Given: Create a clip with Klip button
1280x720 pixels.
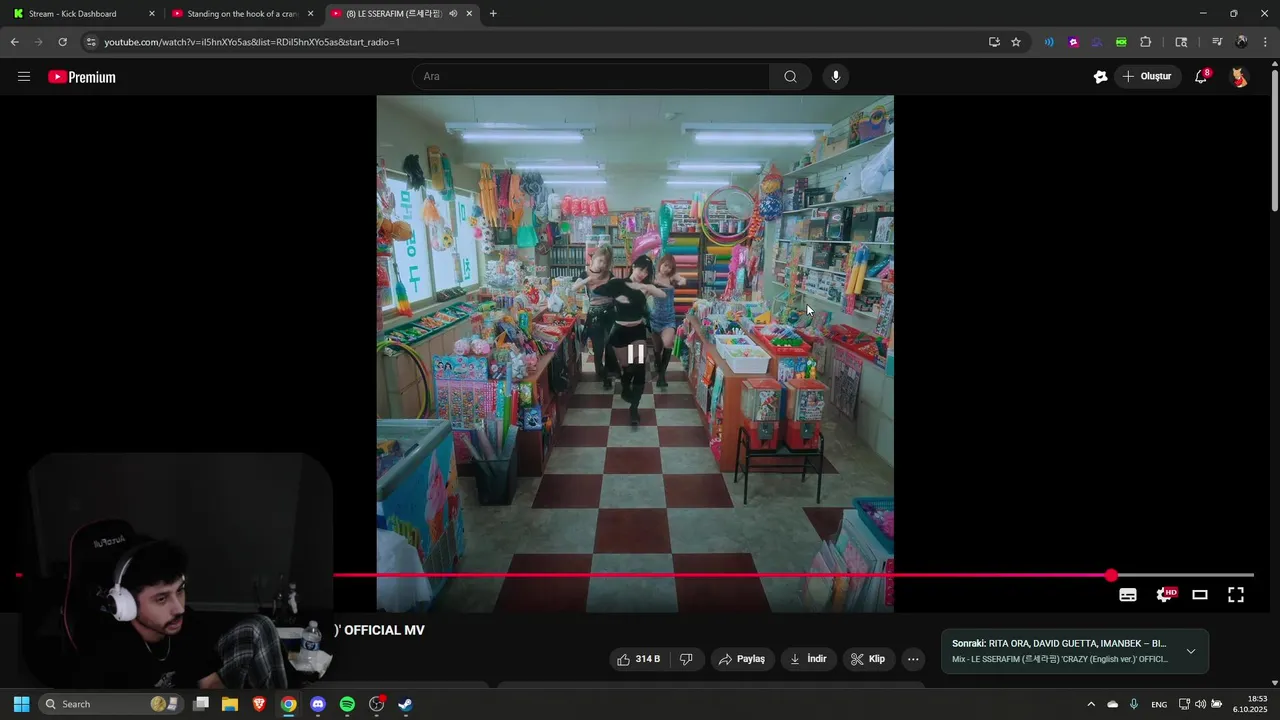Looking at the screenshot, I should (x=868, y=659).
